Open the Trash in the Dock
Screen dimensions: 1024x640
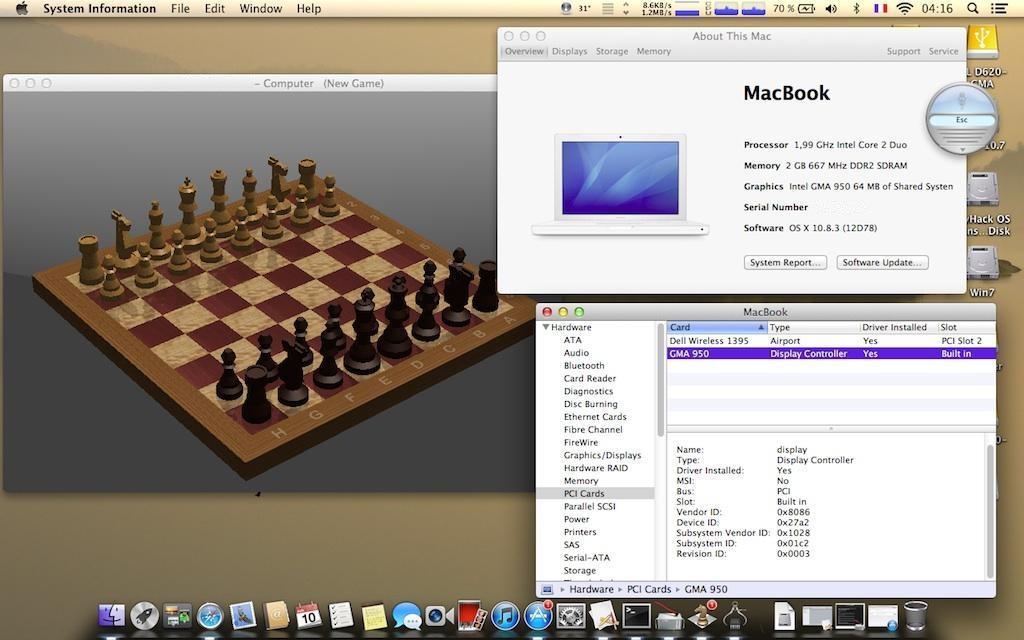915,616
